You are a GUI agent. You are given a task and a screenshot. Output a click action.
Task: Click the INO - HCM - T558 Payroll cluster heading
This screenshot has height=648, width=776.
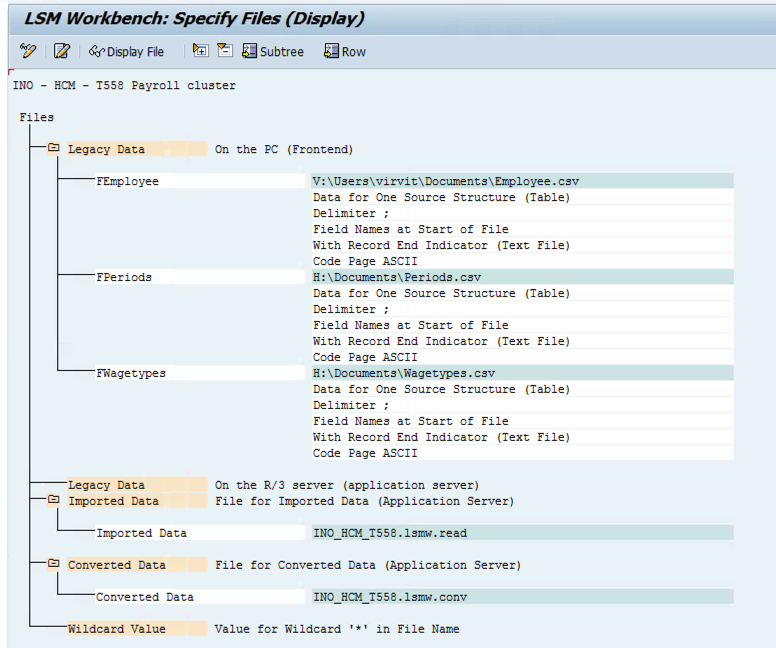point(124,85)
